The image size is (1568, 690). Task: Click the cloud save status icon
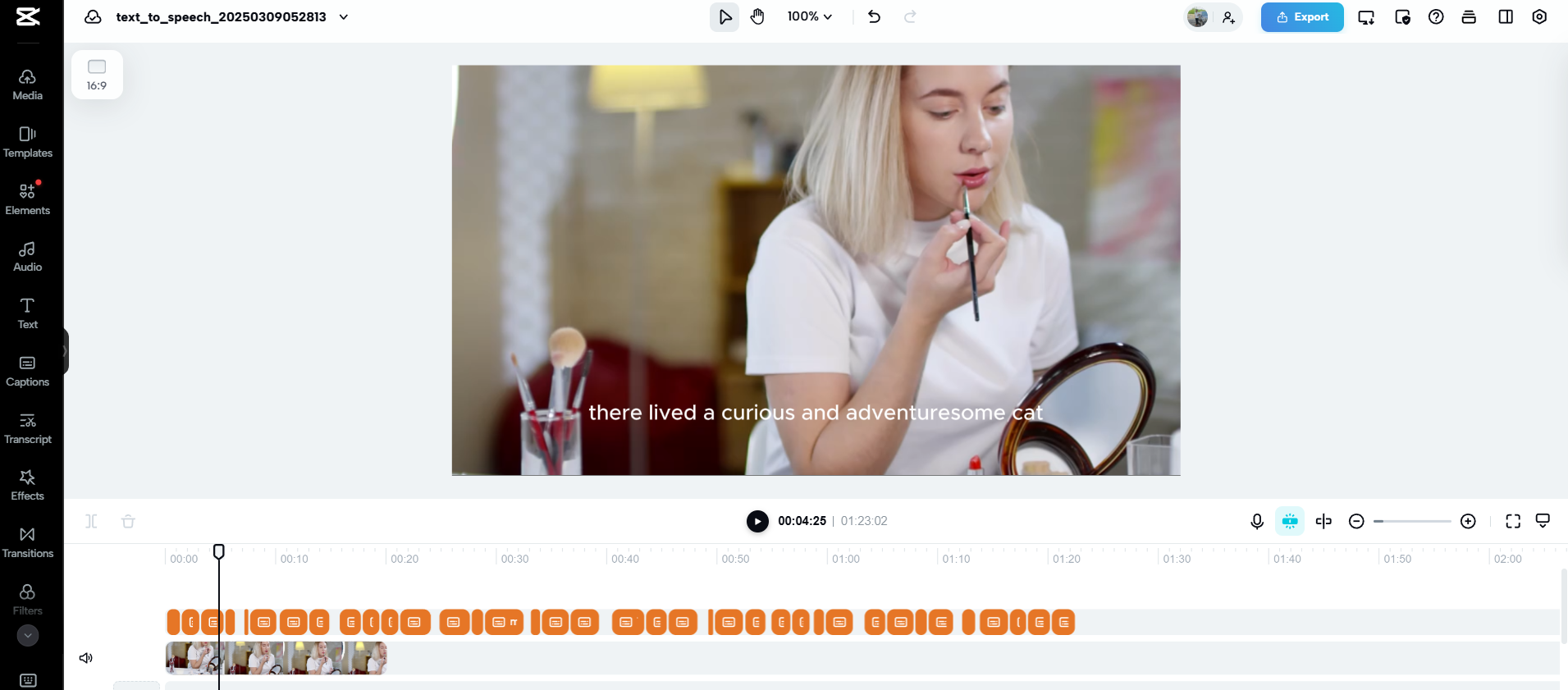click(x=94, y=16)
